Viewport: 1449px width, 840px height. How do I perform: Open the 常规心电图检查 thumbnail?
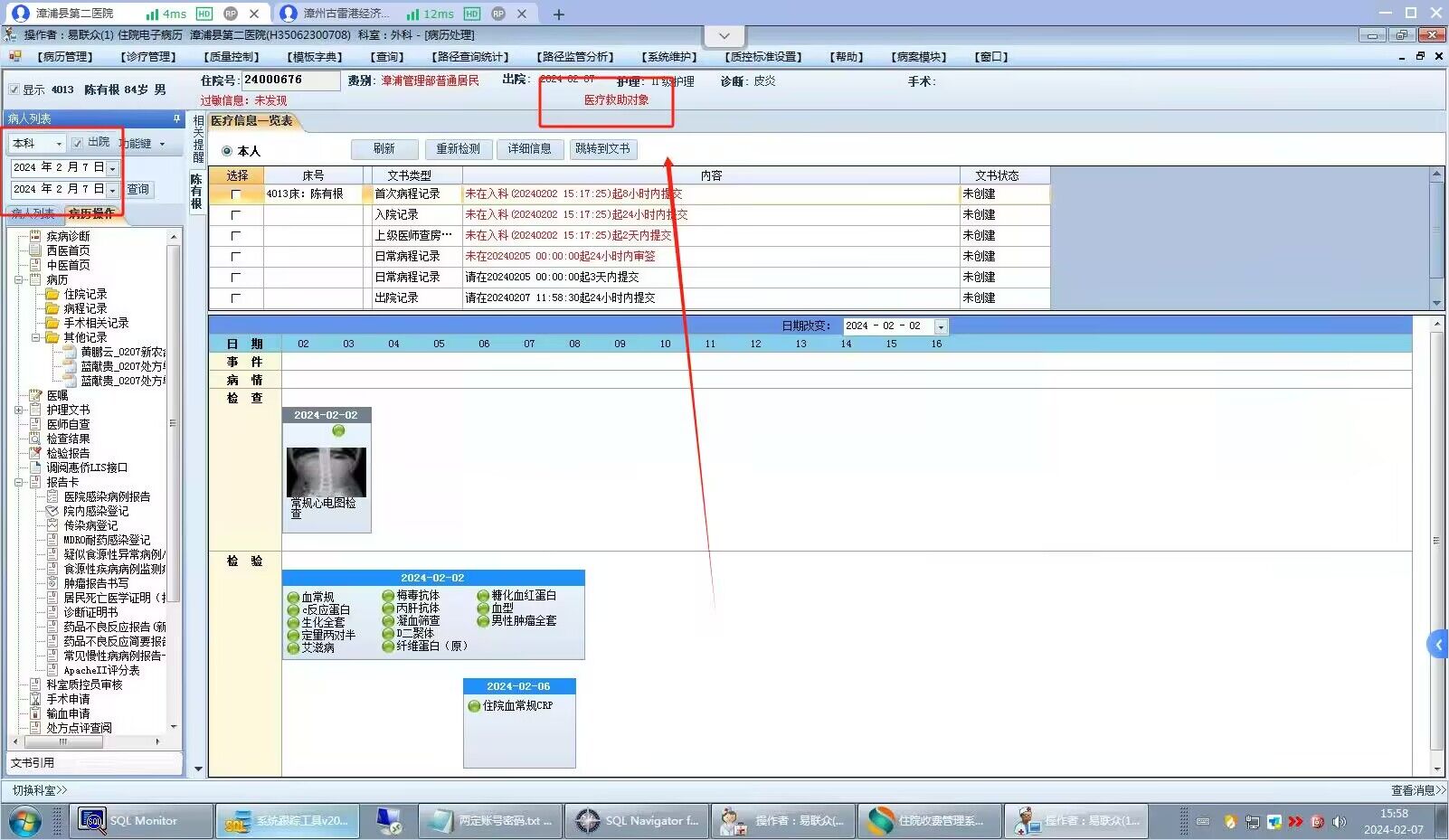pos(327,470)
